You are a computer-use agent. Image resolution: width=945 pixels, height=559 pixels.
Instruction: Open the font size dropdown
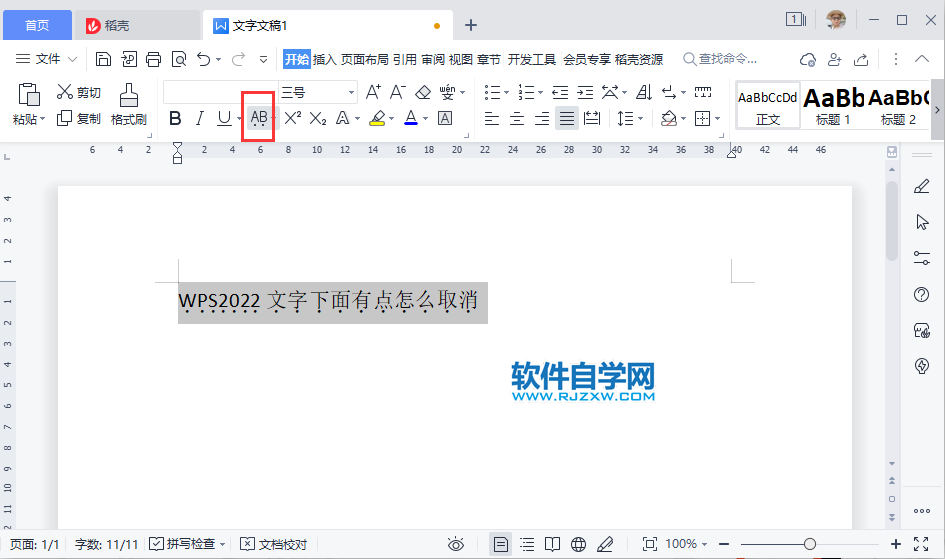click(x=351, y=92)
